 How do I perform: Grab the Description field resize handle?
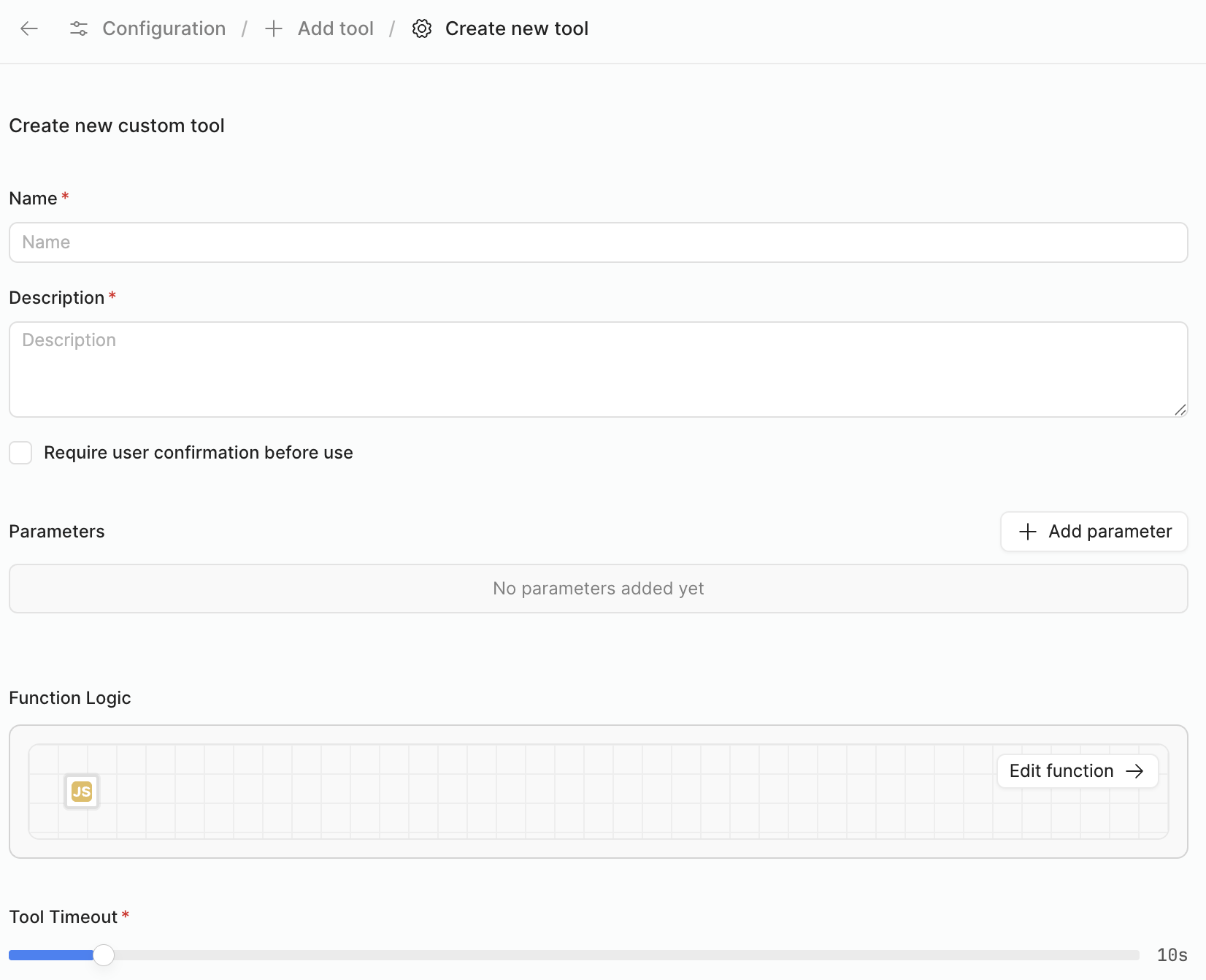(1180, 410)
